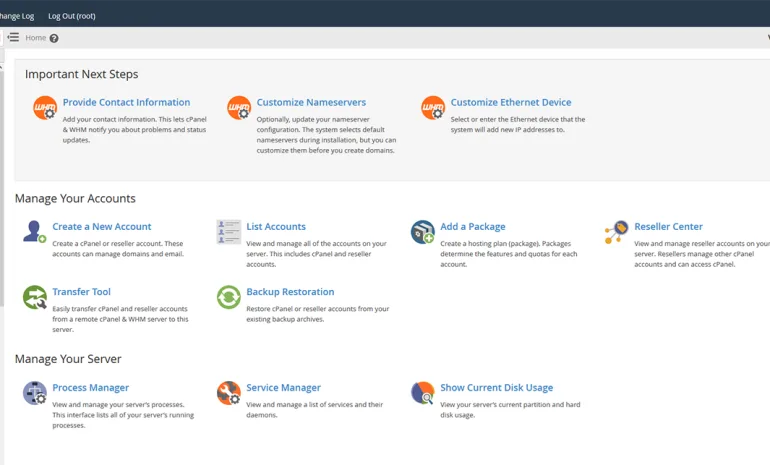Click the WHM icon beside Customize Nameservers

[239, 108]
